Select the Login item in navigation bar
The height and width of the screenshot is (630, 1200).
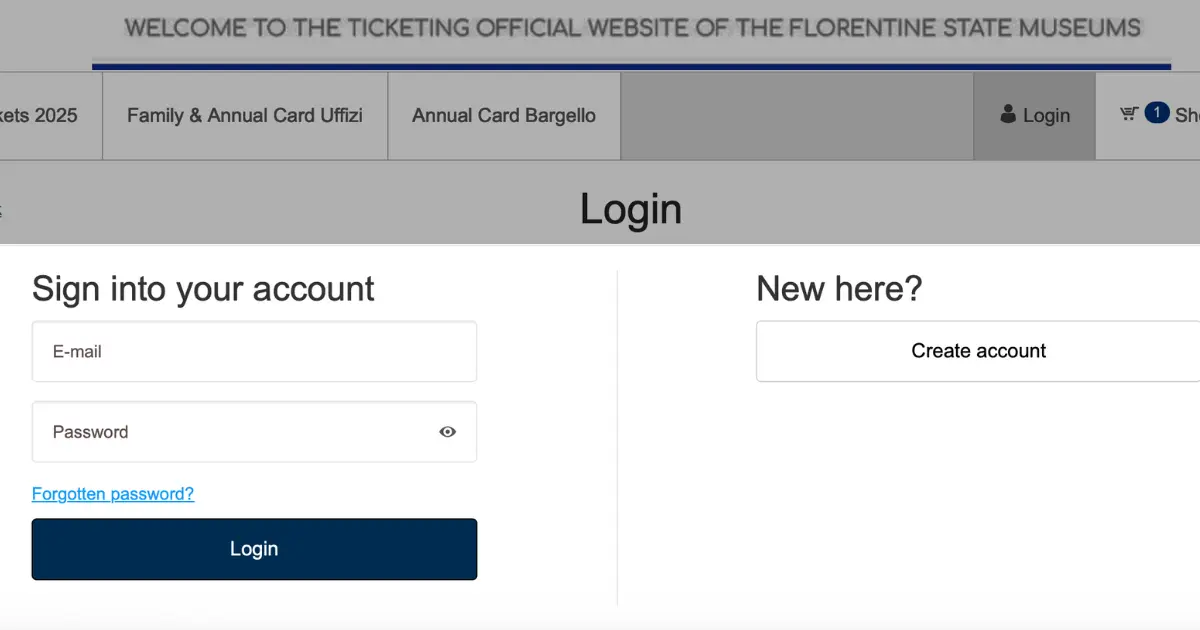click(1035, 116)
